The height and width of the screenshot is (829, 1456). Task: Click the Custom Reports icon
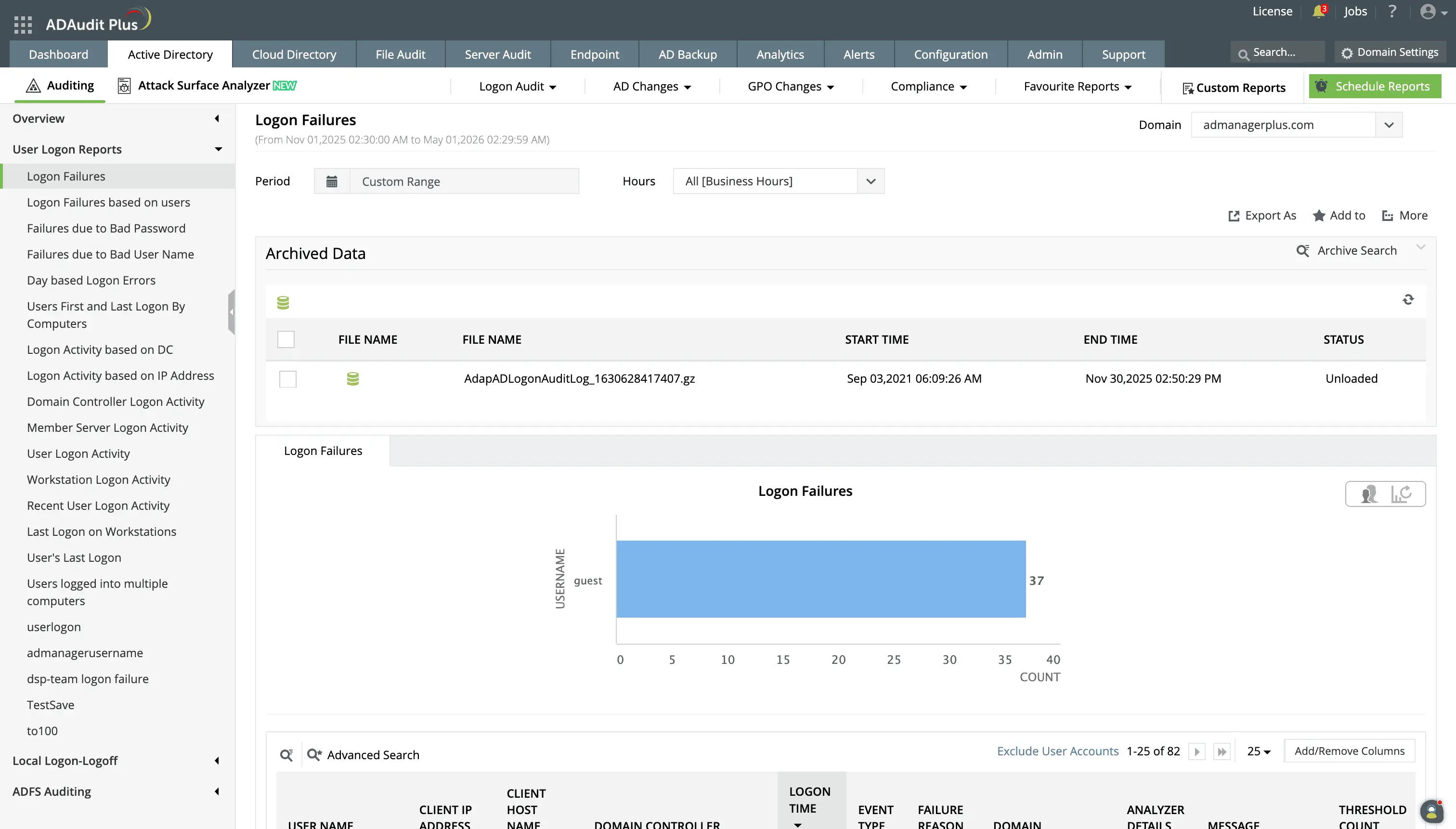[1188, 88]
